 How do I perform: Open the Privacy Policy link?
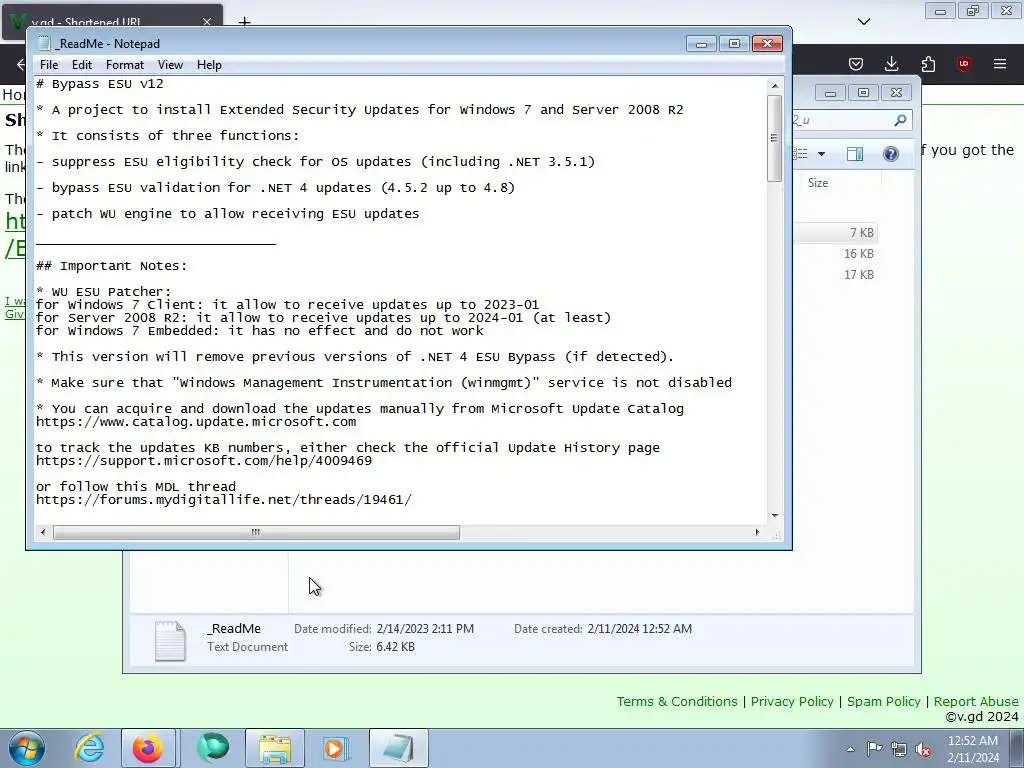[x=792, y=701]
